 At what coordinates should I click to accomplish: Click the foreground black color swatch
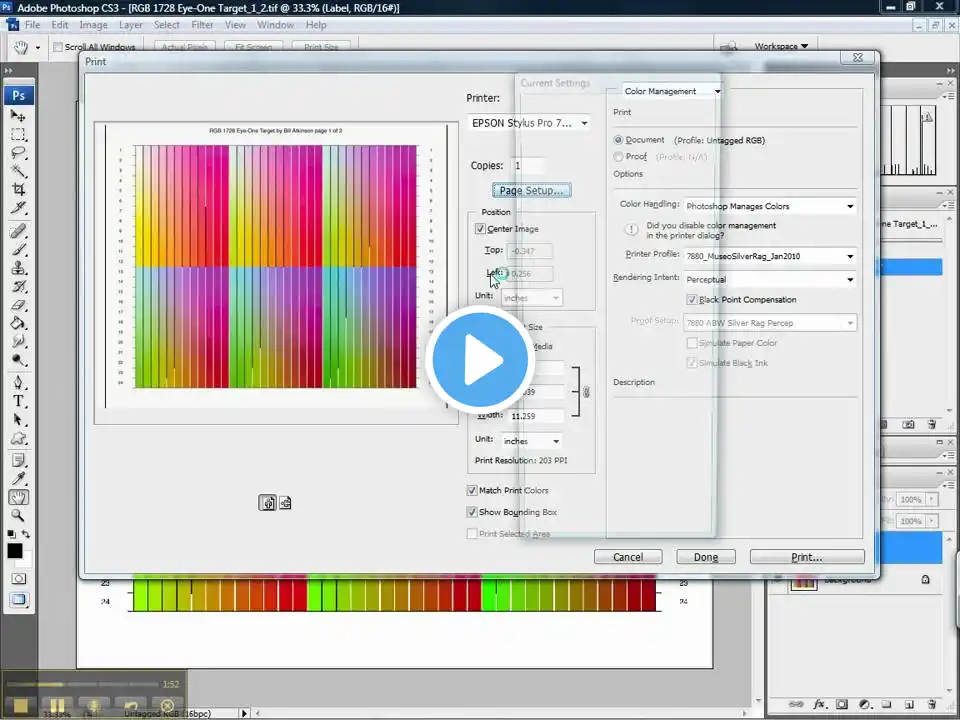15,551
